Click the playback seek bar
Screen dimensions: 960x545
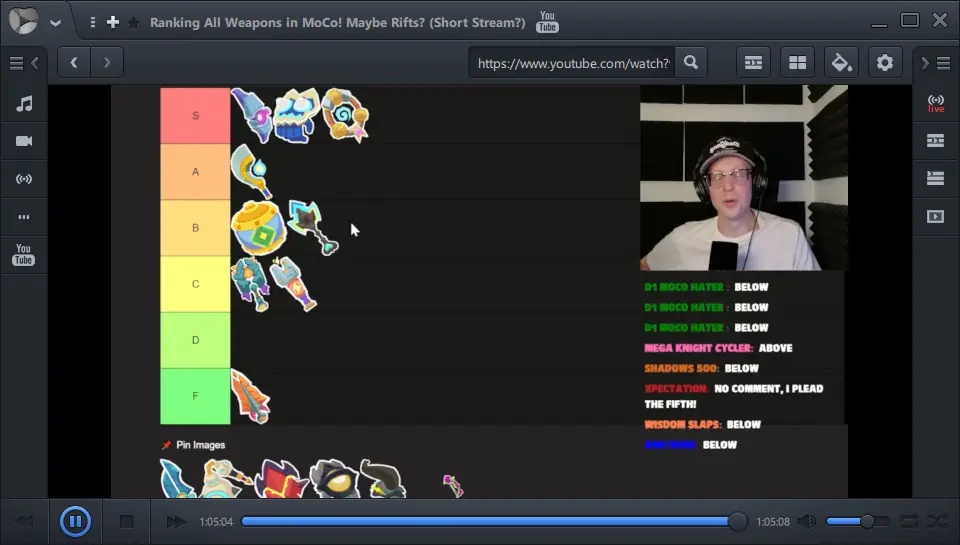click(x=493, y=522)
